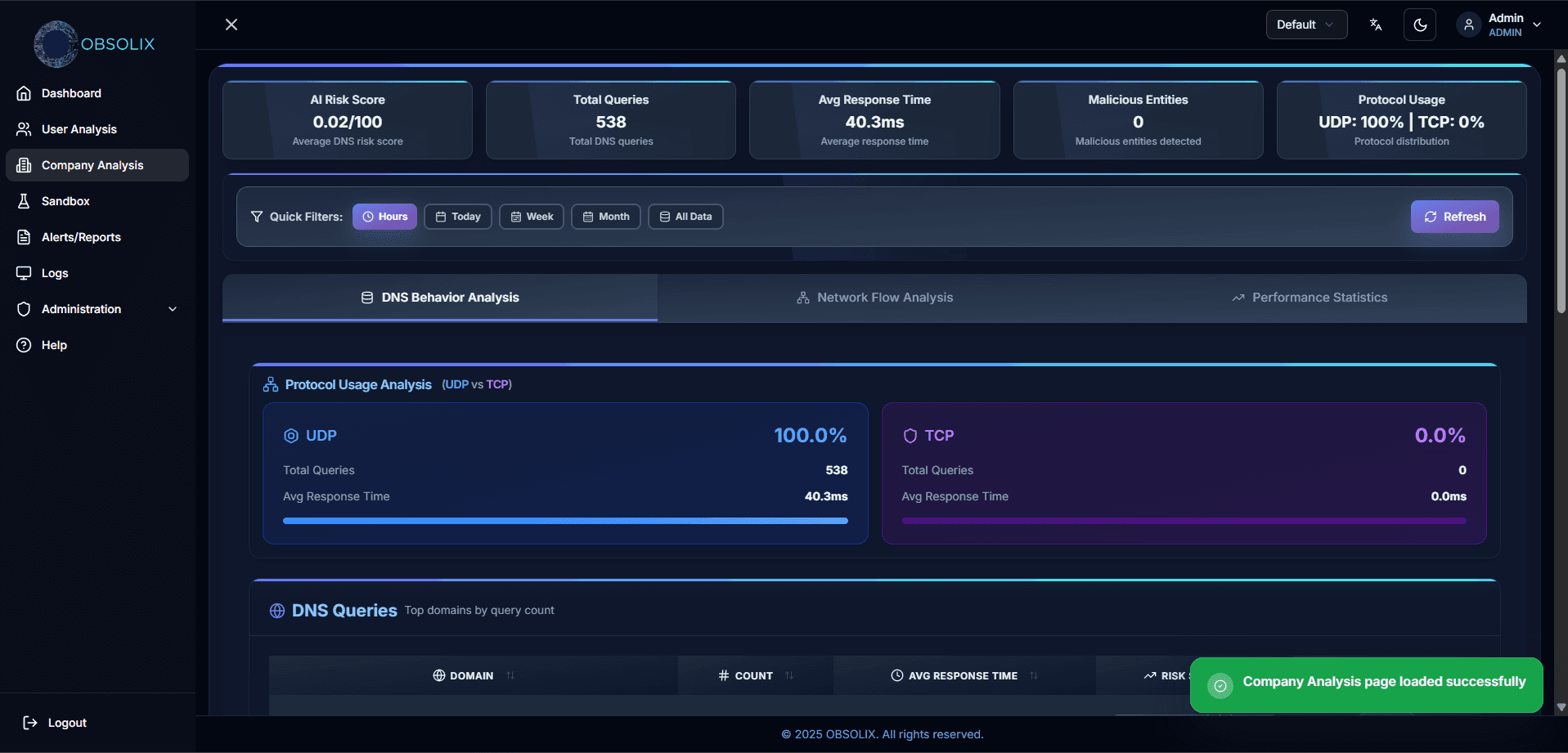Click the Protocol Usage summary card
1568x753 pixels.
point(1402,120)
